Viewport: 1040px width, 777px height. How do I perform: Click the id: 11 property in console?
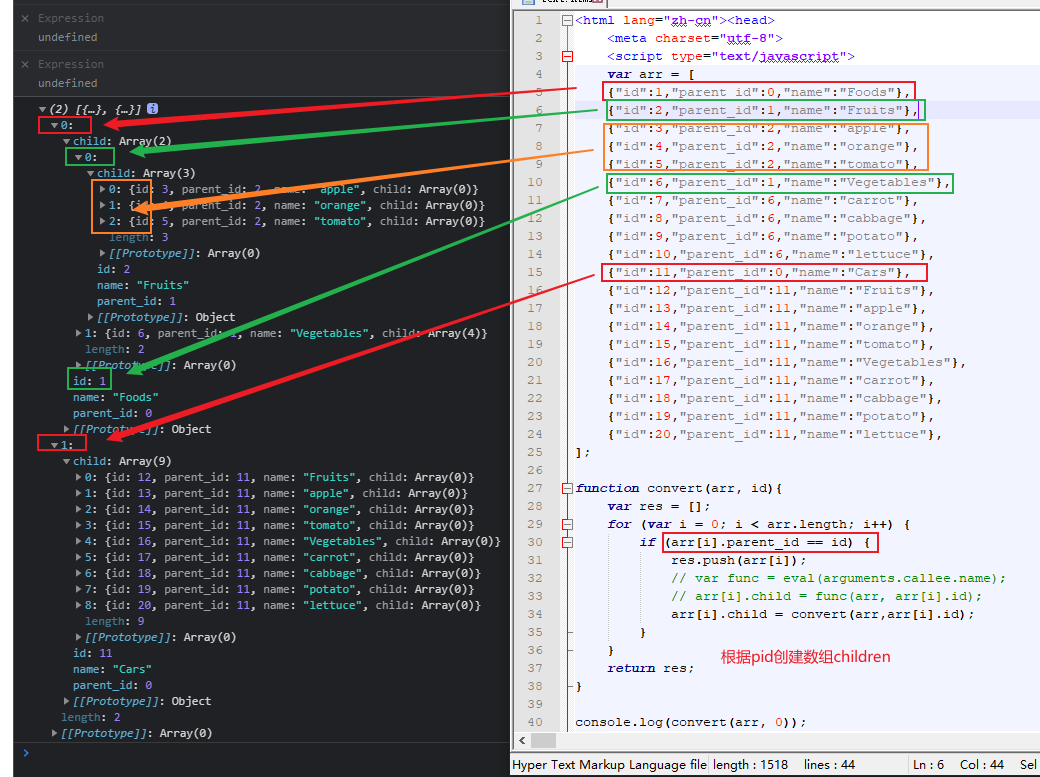pos(92,654)
